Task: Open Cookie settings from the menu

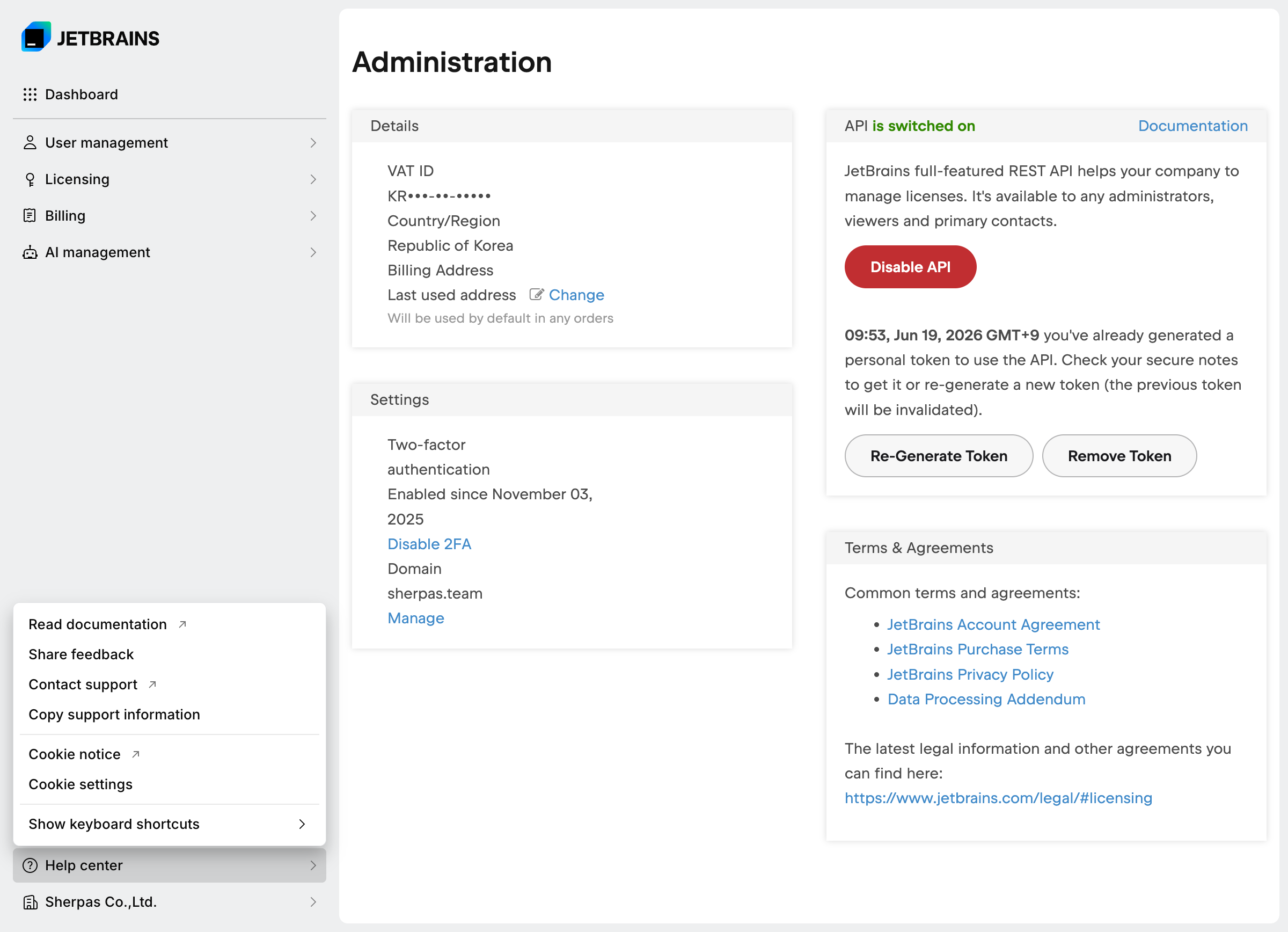Action: tap(169, 784)
